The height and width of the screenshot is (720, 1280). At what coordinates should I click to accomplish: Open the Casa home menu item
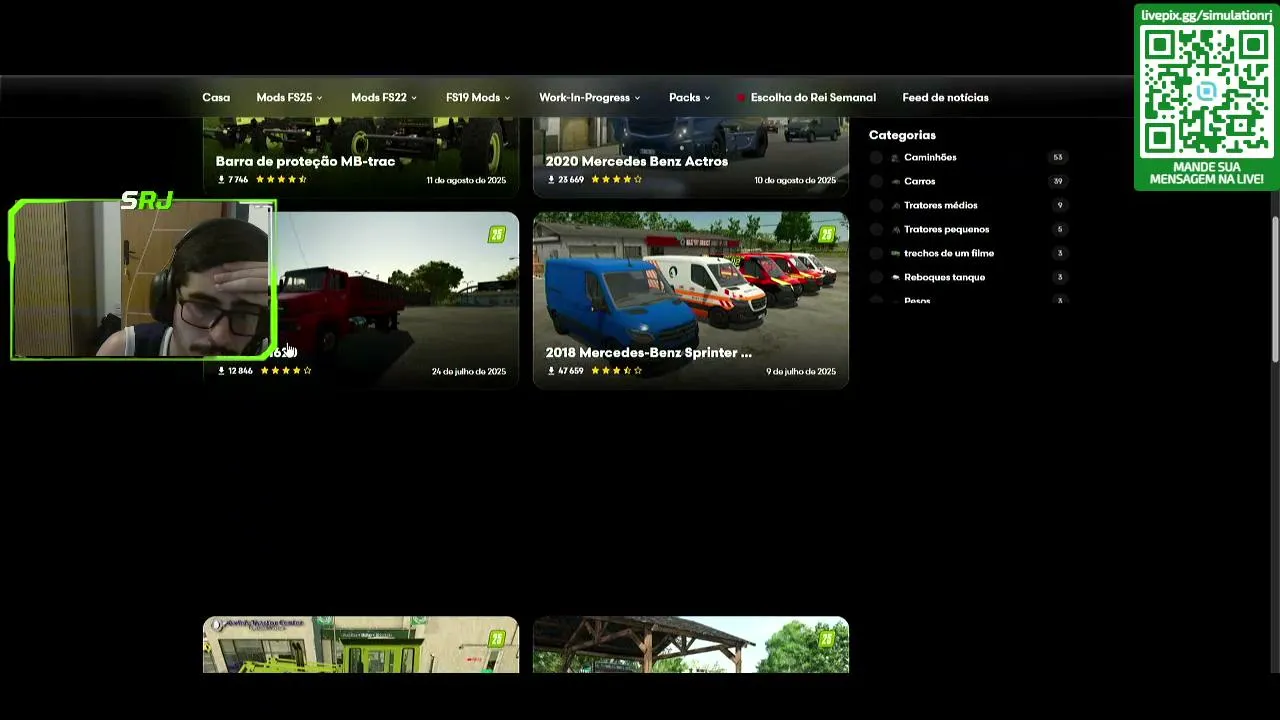216,98
